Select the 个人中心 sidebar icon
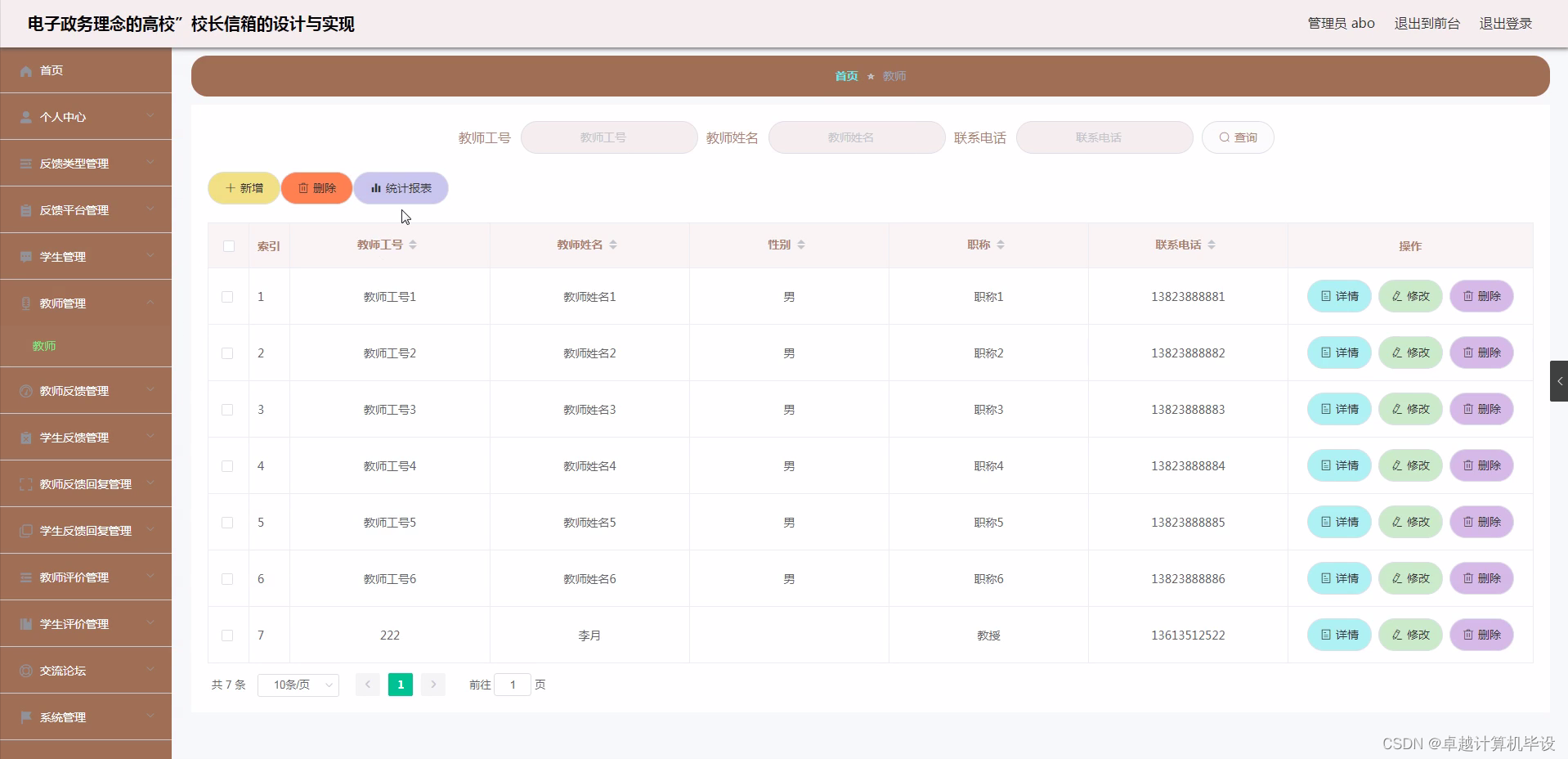The image size is (1568, 759). (25, 116)
